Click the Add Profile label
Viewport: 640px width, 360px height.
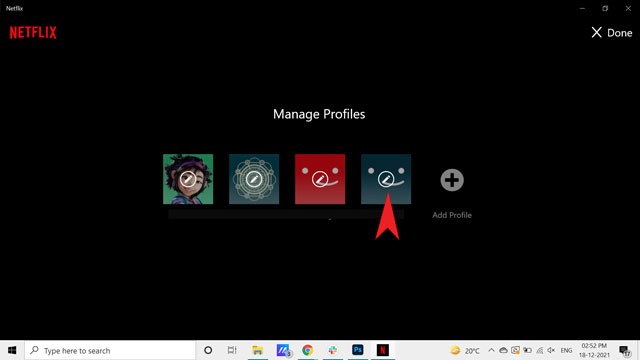452,215
